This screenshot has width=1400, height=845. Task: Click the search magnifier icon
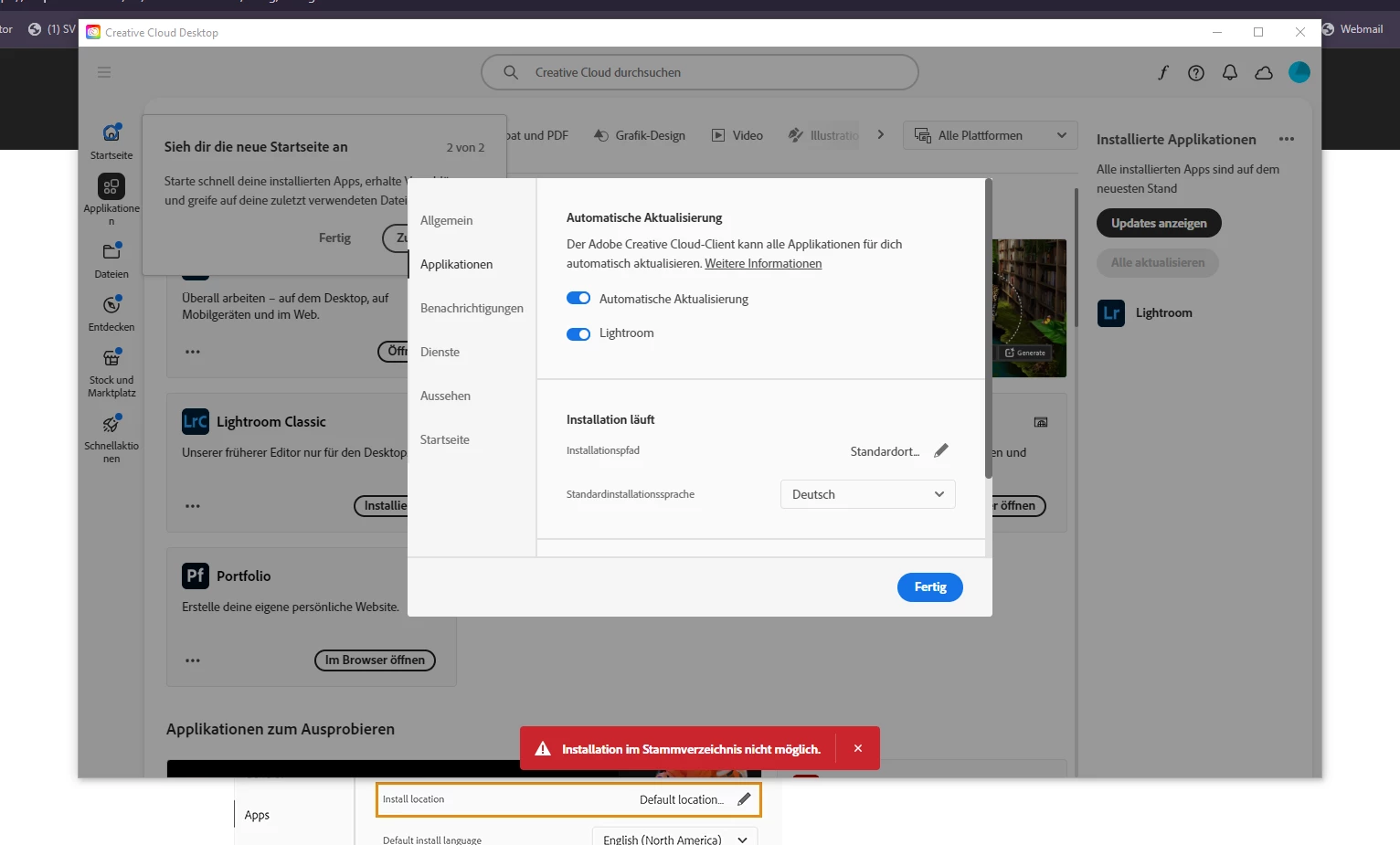[x=511, y=72]
